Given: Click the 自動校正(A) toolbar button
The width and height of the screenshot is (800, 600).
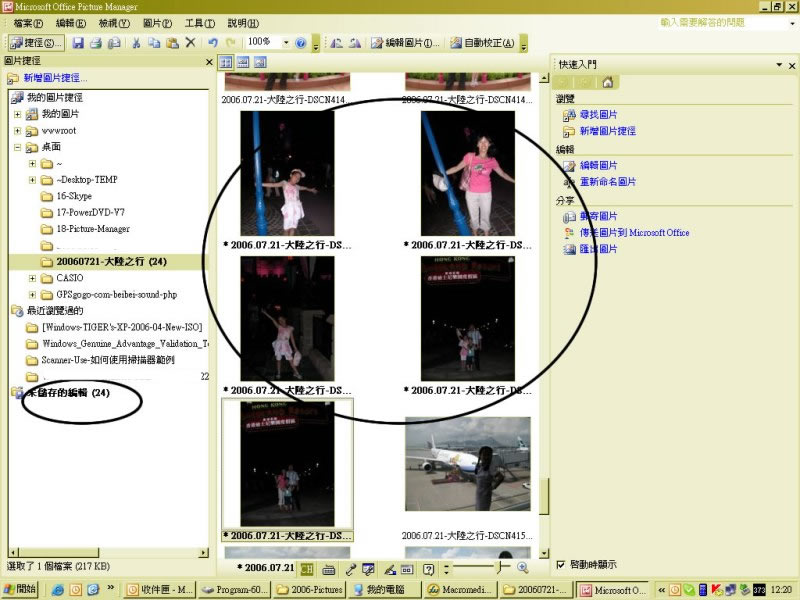Looking at the screenshot, I should pyautogui.click(x=482, y=43).
